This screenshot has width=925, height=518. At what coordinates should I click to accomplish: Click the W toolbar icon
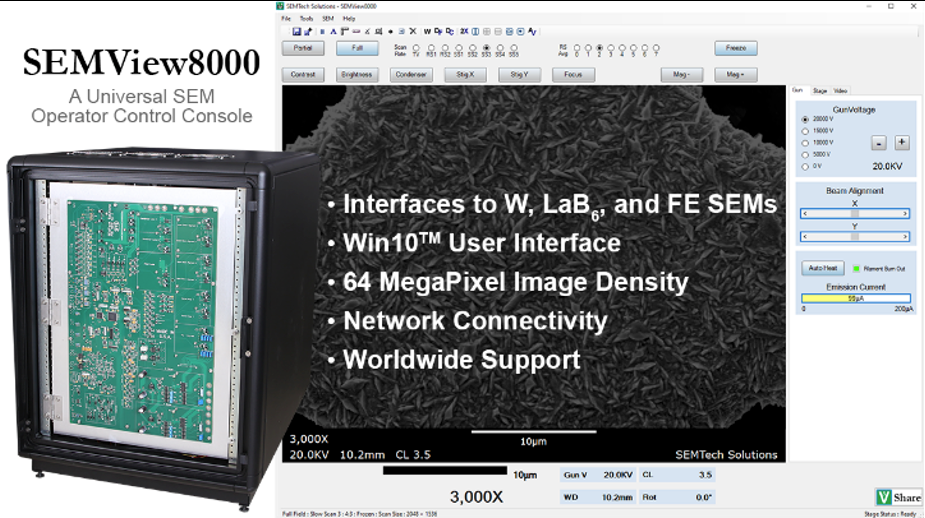pos(427,31)
